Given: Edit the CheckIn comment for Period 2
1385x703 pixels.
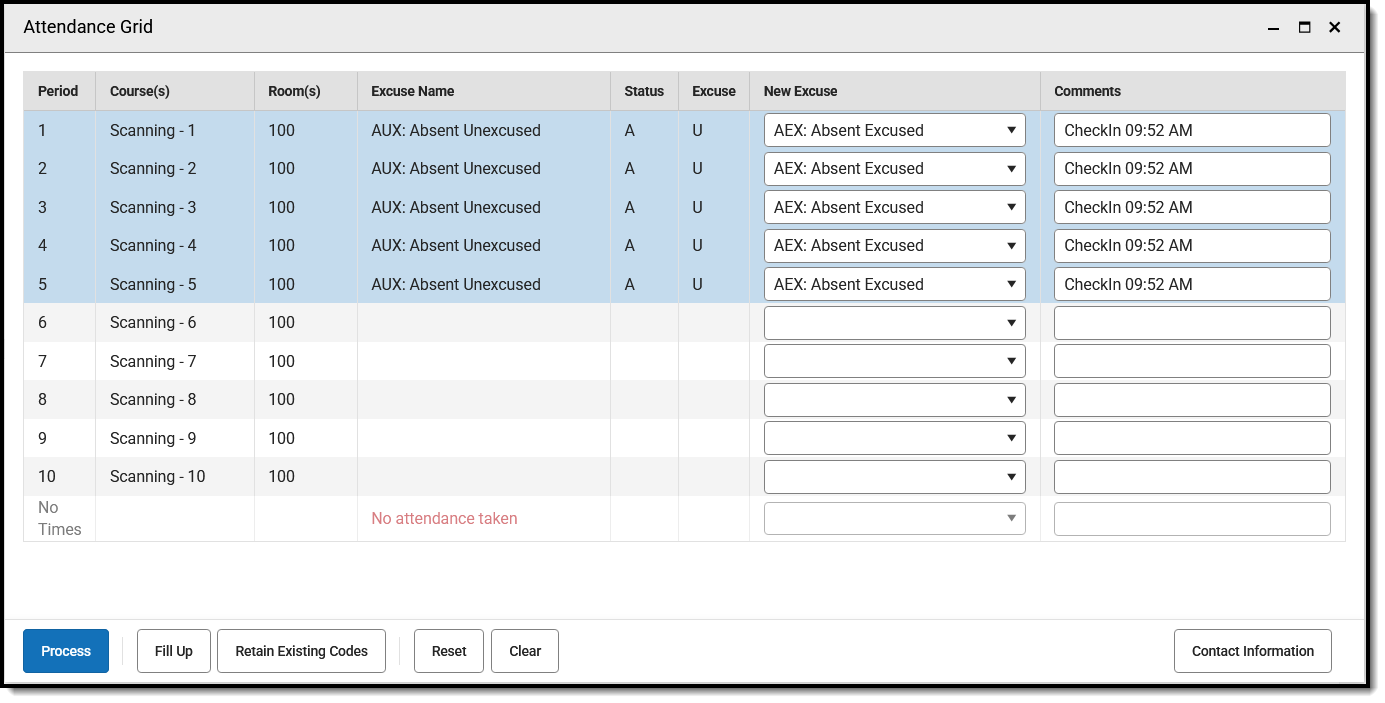Looking at the screenshot, I should pyautogui.click(x=1191, y=168).
